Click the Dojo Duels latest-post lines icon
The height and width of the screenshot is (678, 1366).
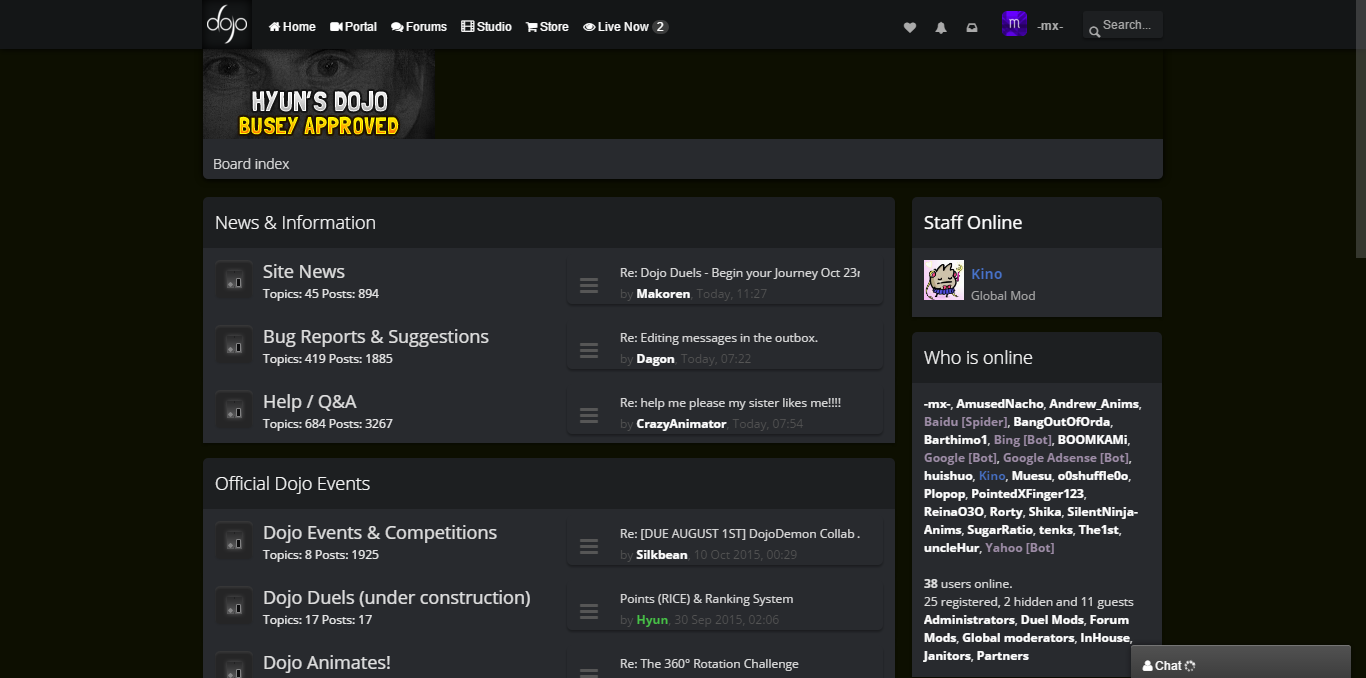point(589,611)
